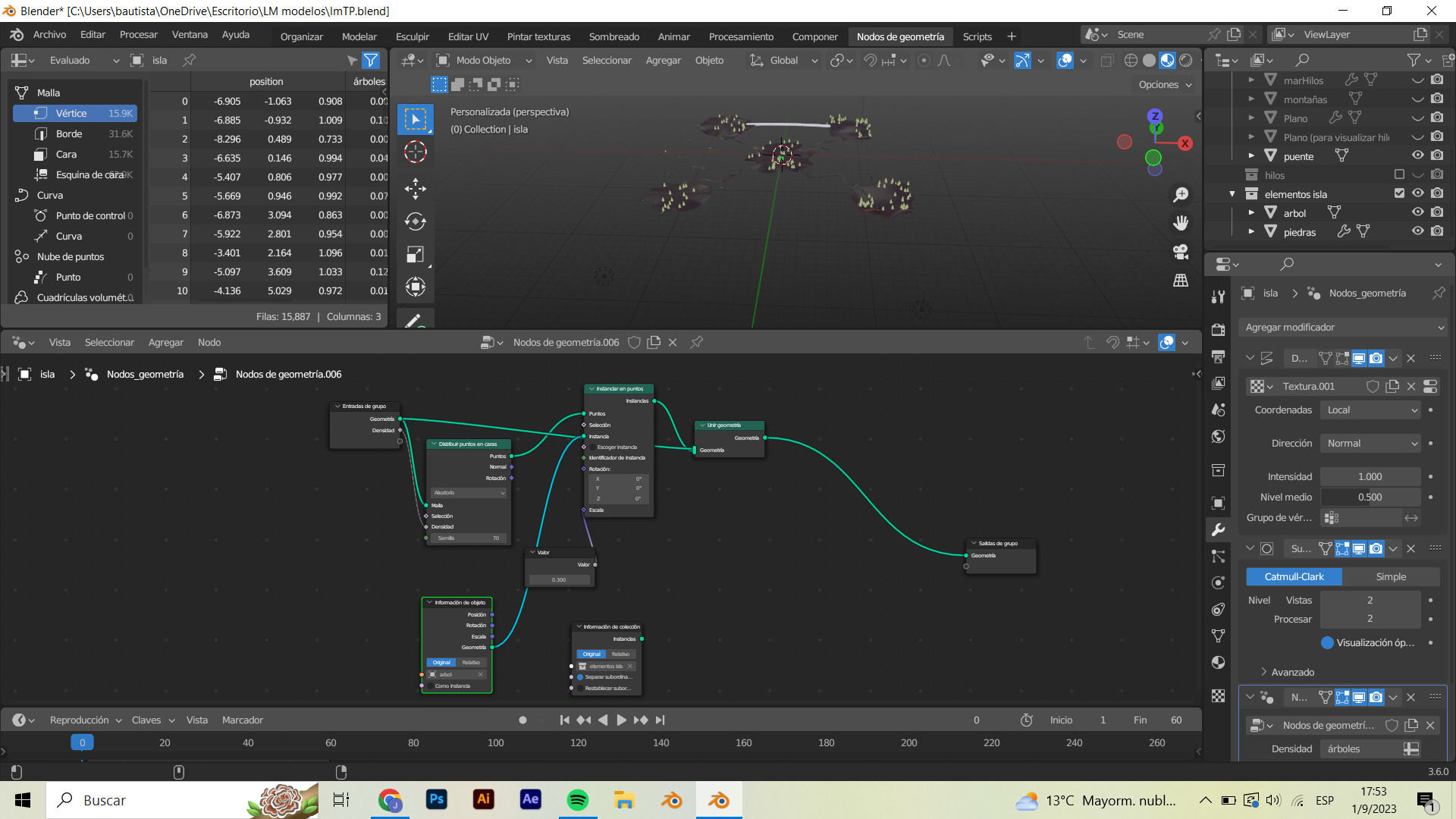Toggle visibility of 'piedras' object in outliner
Screen dimensions: 1456x819
(x=1418, y=232)
